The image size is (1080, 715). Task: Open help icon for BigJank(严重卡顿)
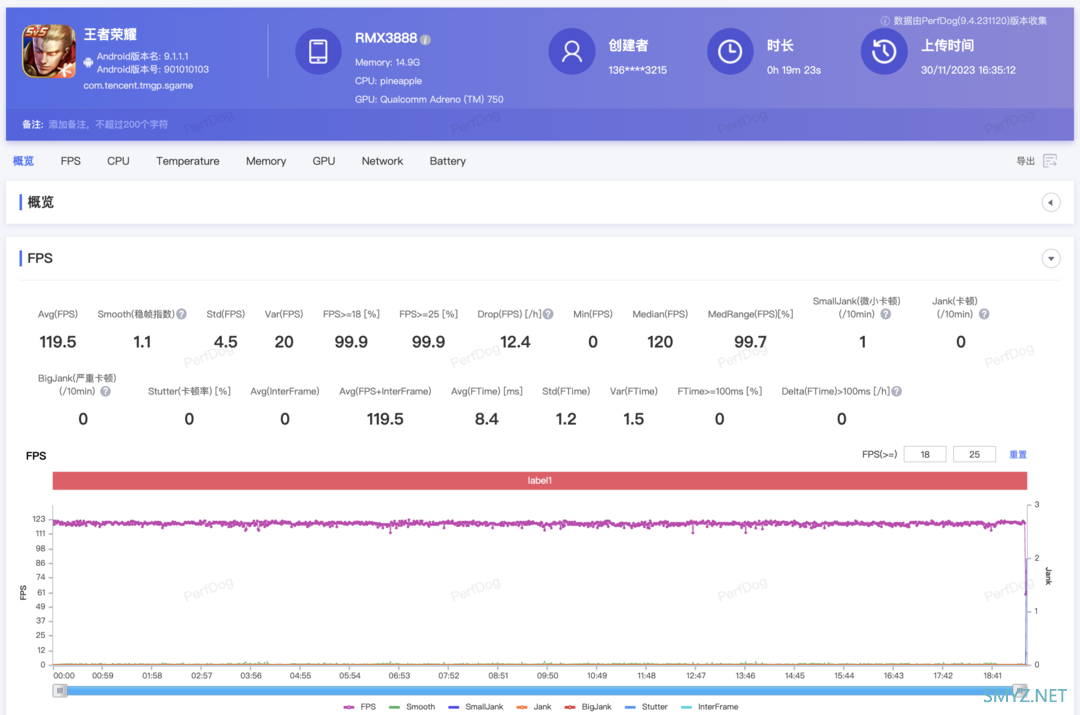tap(105, 391)
